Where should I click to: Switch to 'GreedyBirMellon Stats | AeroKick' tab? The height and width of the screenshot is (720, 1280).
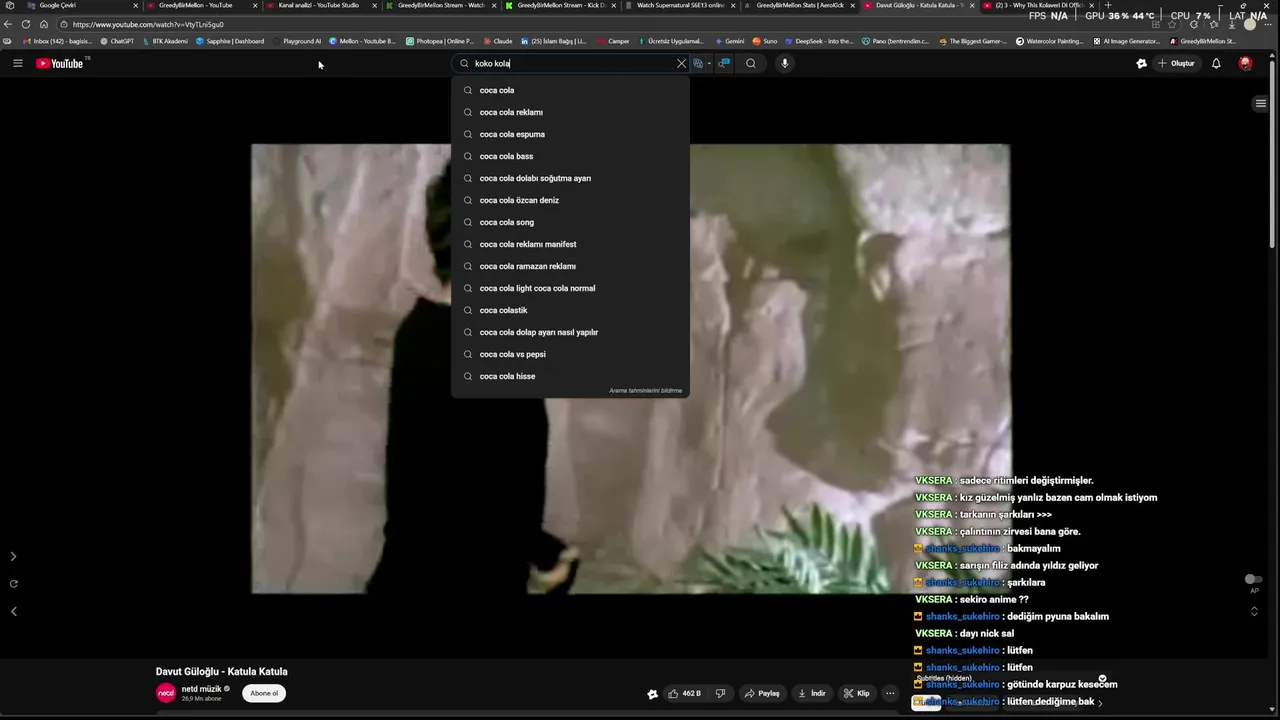800,5
